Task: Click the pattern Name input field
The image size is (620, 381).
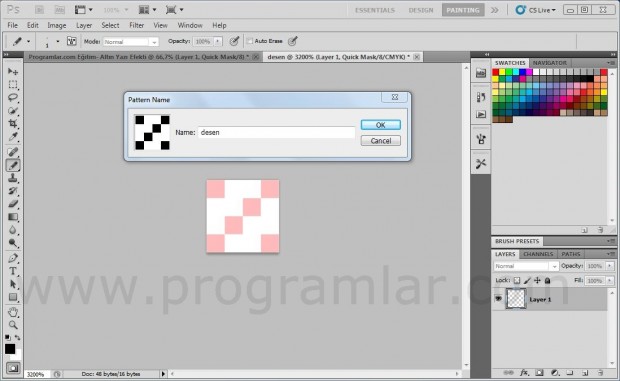Action: point(276,132)
